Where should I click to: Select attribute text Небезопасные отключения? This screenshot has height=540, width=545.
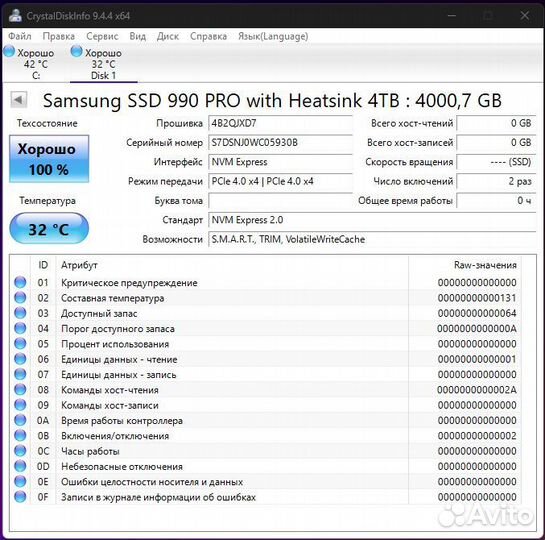(122, 466)
